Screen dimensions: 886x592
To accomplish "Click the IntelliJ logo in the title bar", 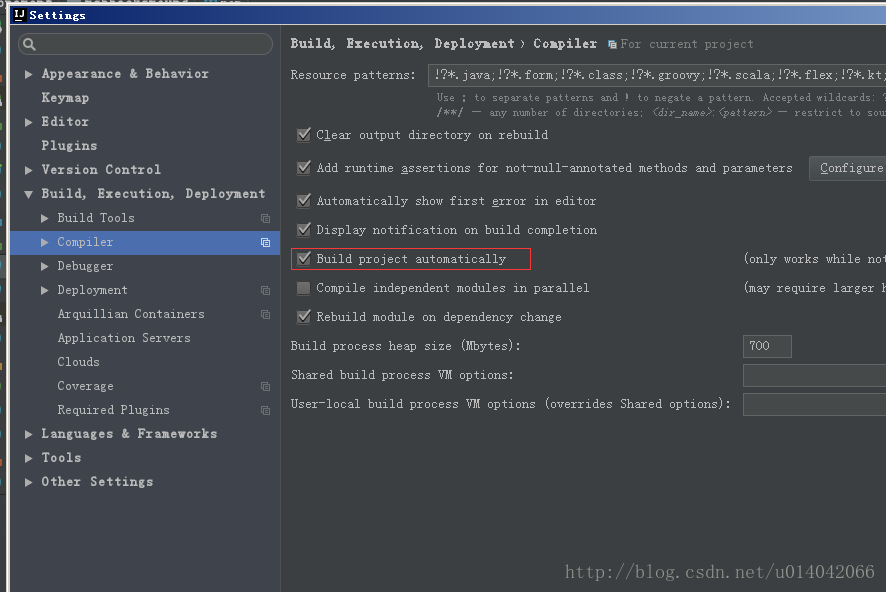I will 20,15.
